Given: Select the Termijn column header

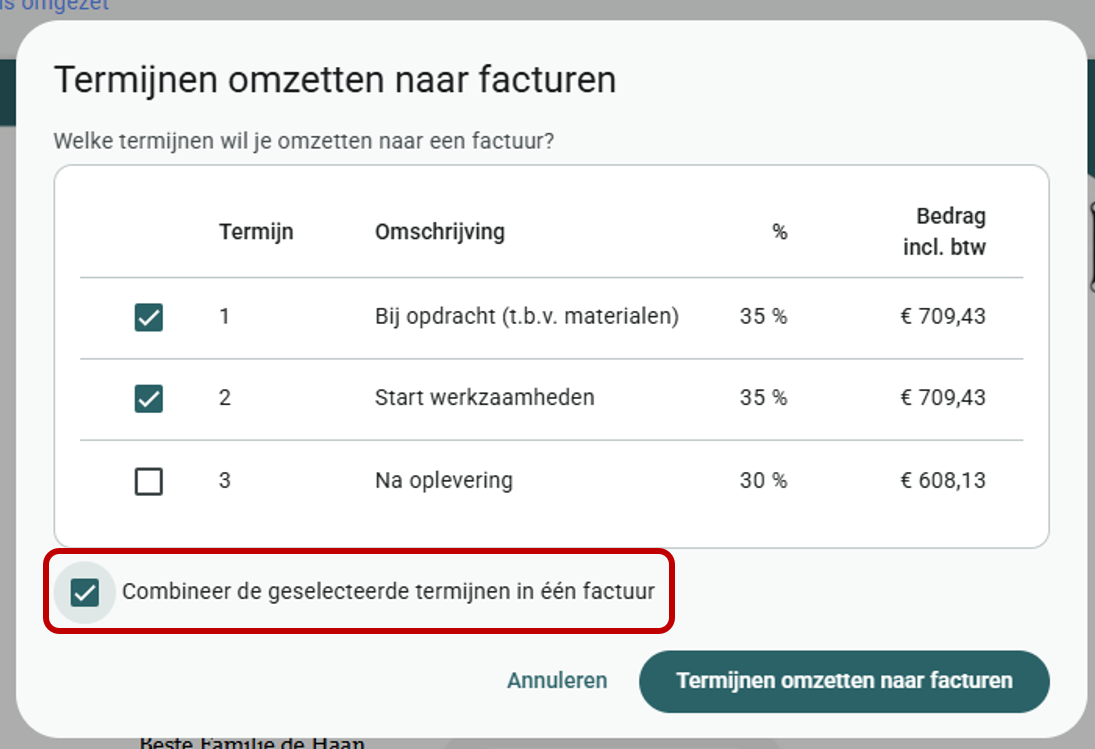Looking at the screenshot, I should click(256, 232).
